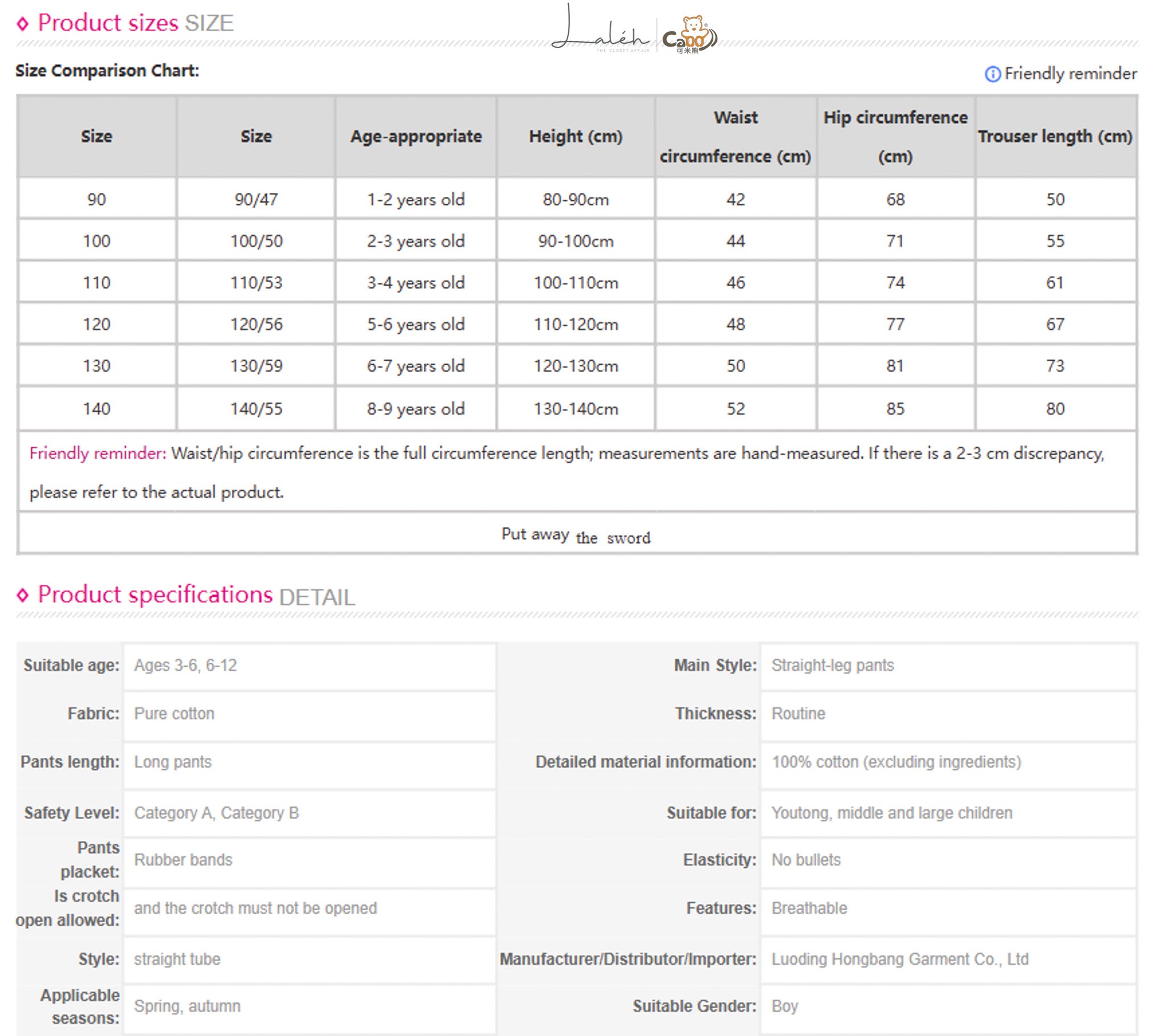Click the "Trouser length (cm)" column header
This screenshot has width=1165, height=1036.
point(1055,137)
